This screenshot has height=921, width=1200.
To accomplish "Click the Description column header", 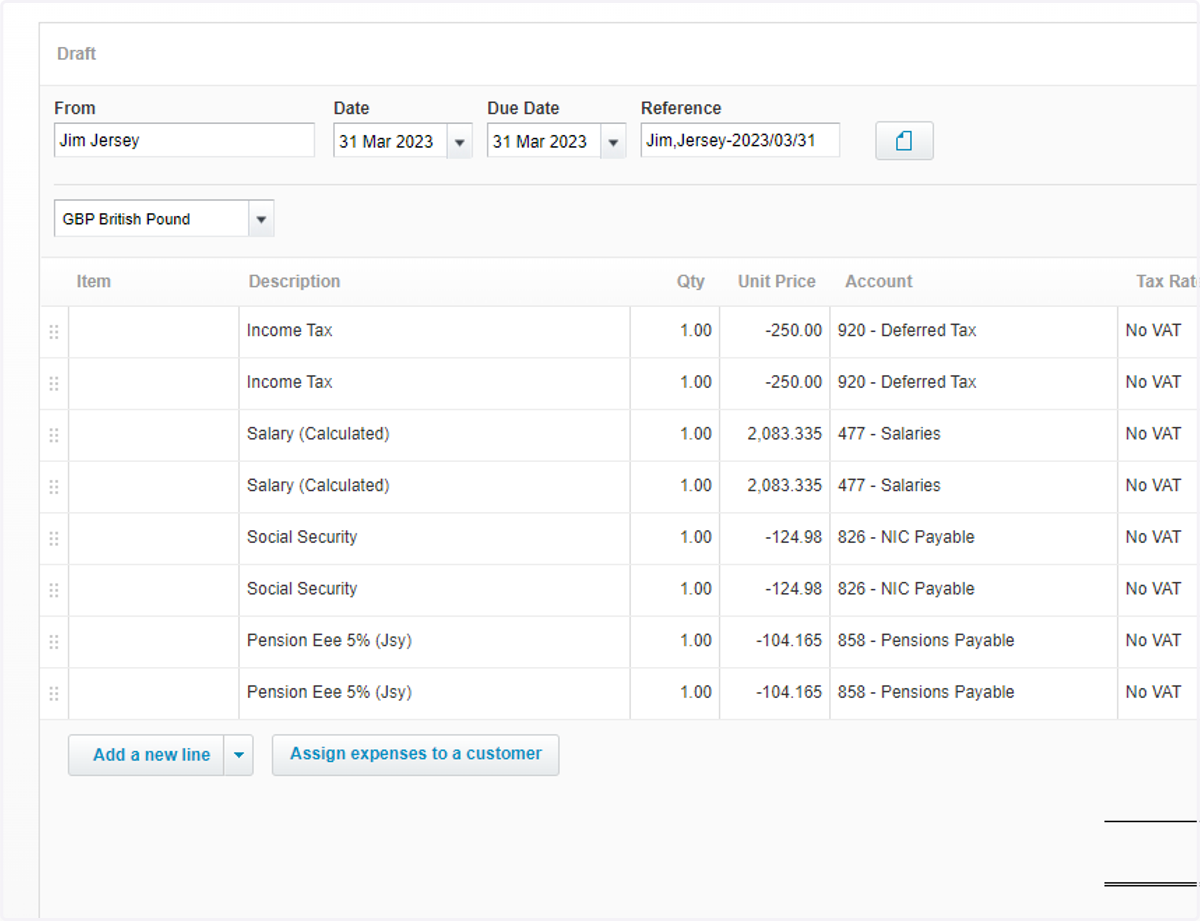I will tap(294, 281).
